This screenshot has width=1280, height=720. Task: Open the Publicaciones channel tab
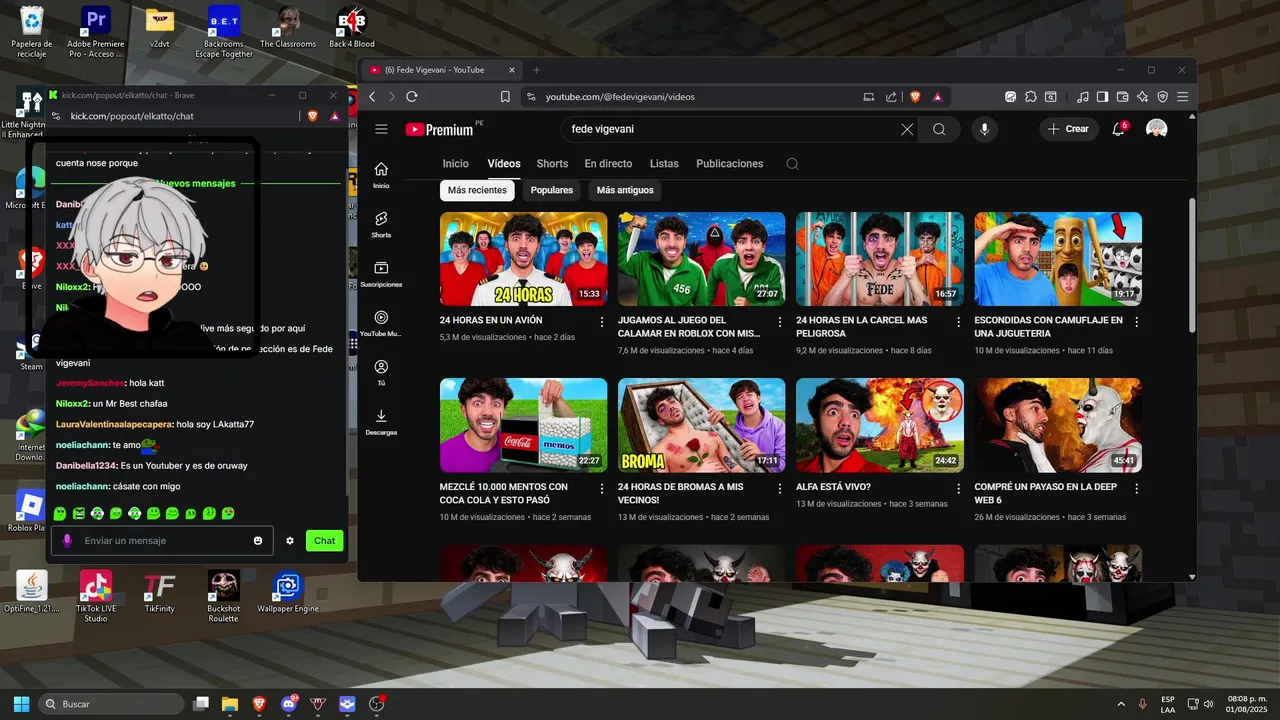[x=729, y=164]
